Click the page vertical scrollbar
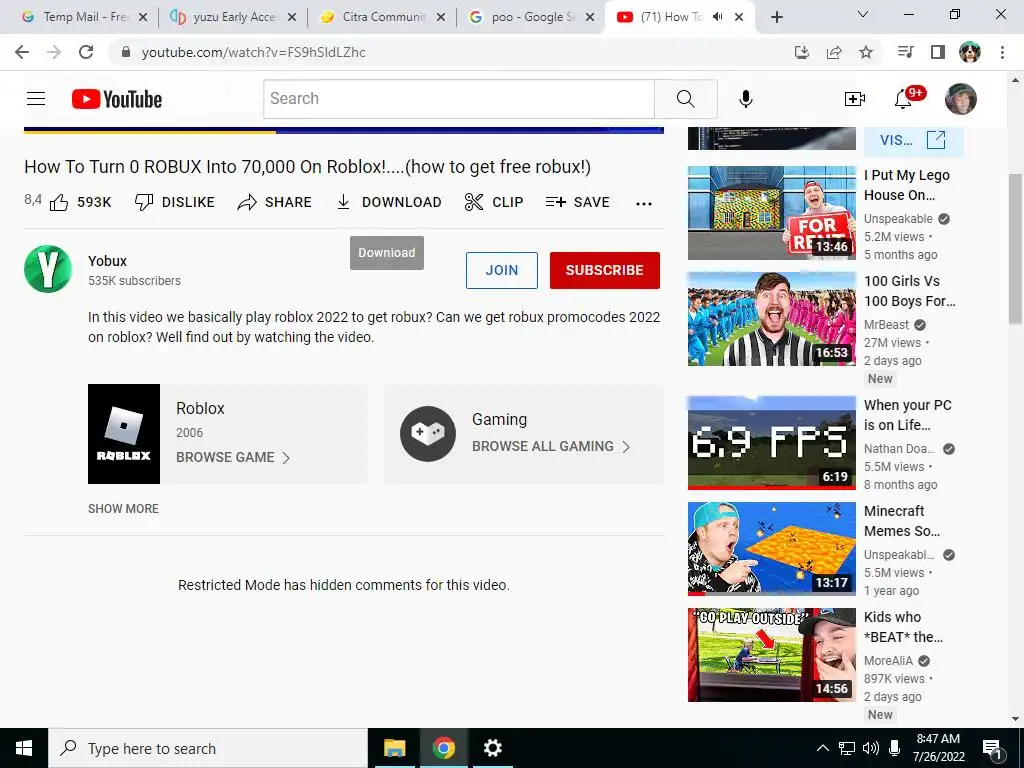The width and height of the screenshot is (1024, 768). click(x=1015, y=248)
